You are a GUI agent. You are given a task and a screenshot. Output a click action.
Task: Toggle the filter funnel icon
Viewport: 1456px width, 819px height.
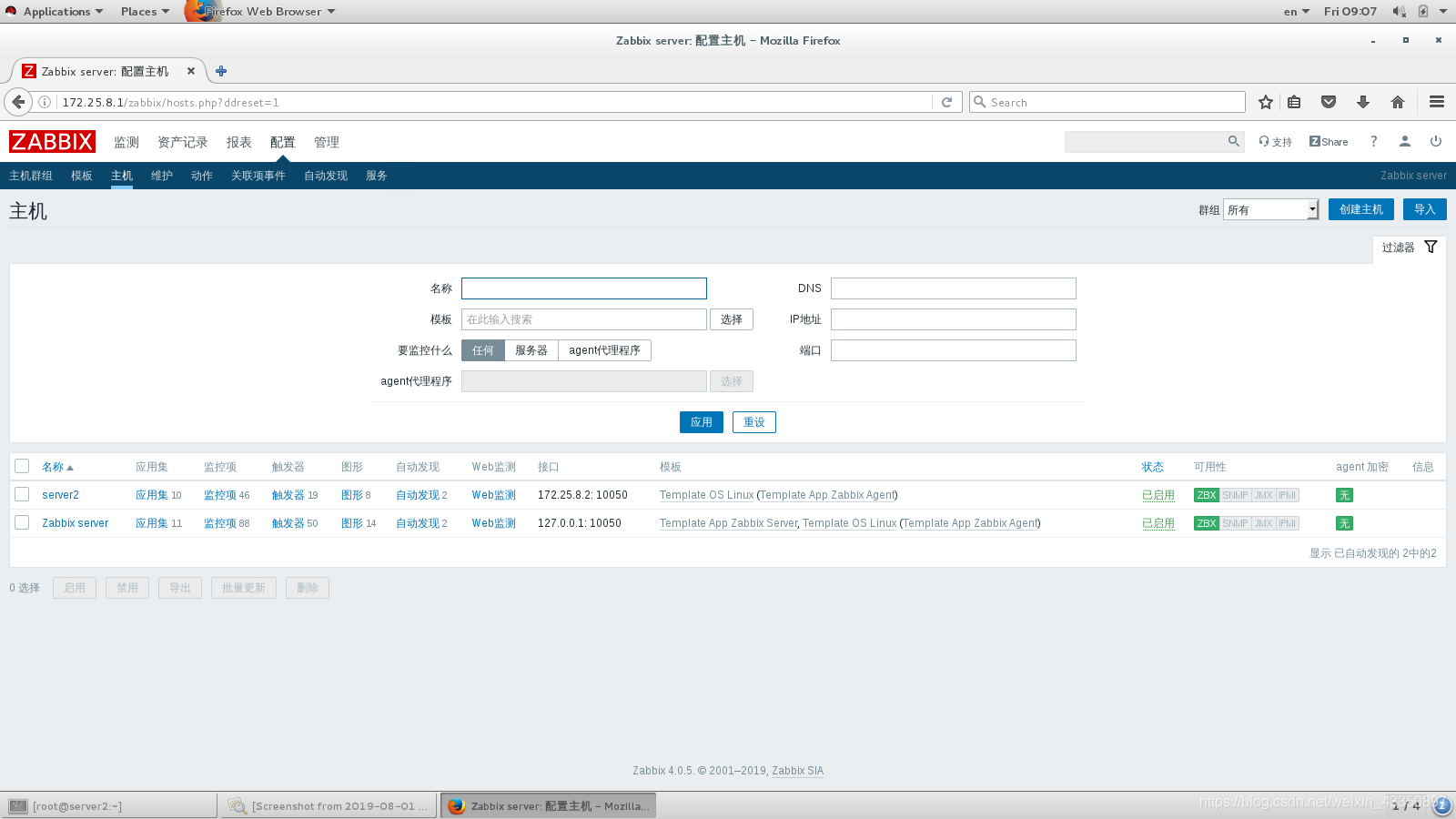(x=1431, y=247)
